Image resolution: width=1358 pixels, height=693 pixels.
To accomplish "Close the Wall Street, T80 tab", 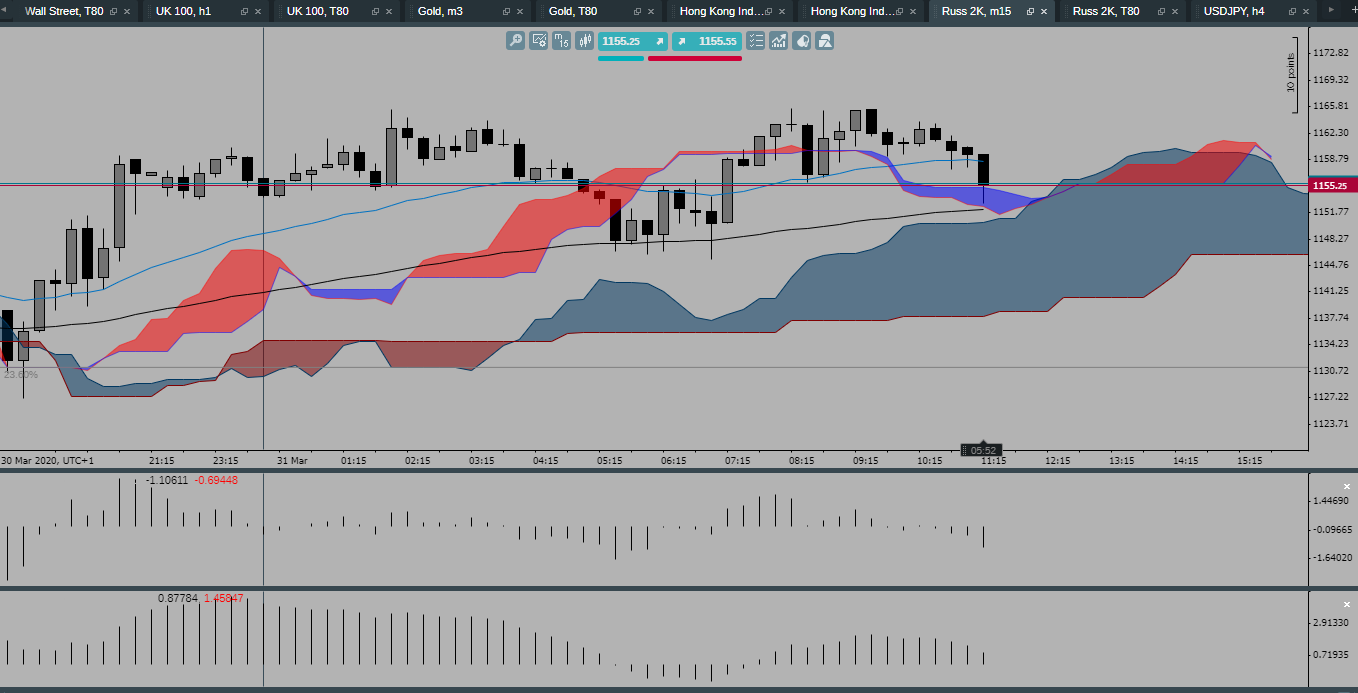I will 127,12.
